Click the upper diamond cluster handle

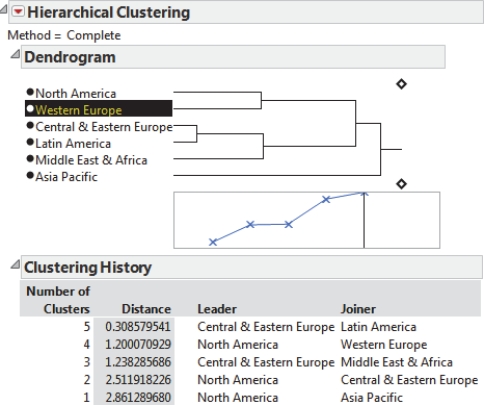(401, 84)
